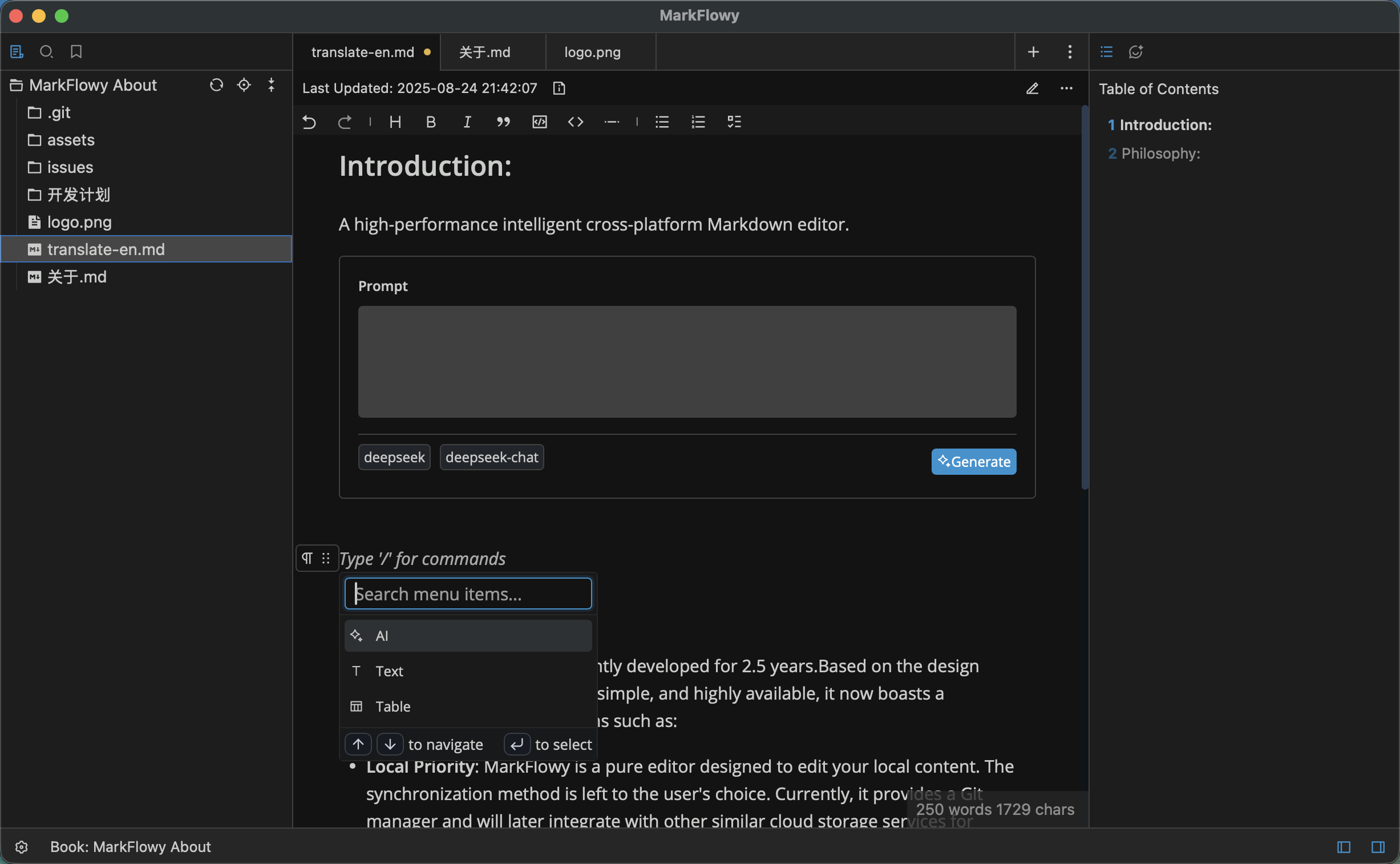Switch to the logo.png tab
This screenshot has height=864, width=1400.
[x=592, y=52]
